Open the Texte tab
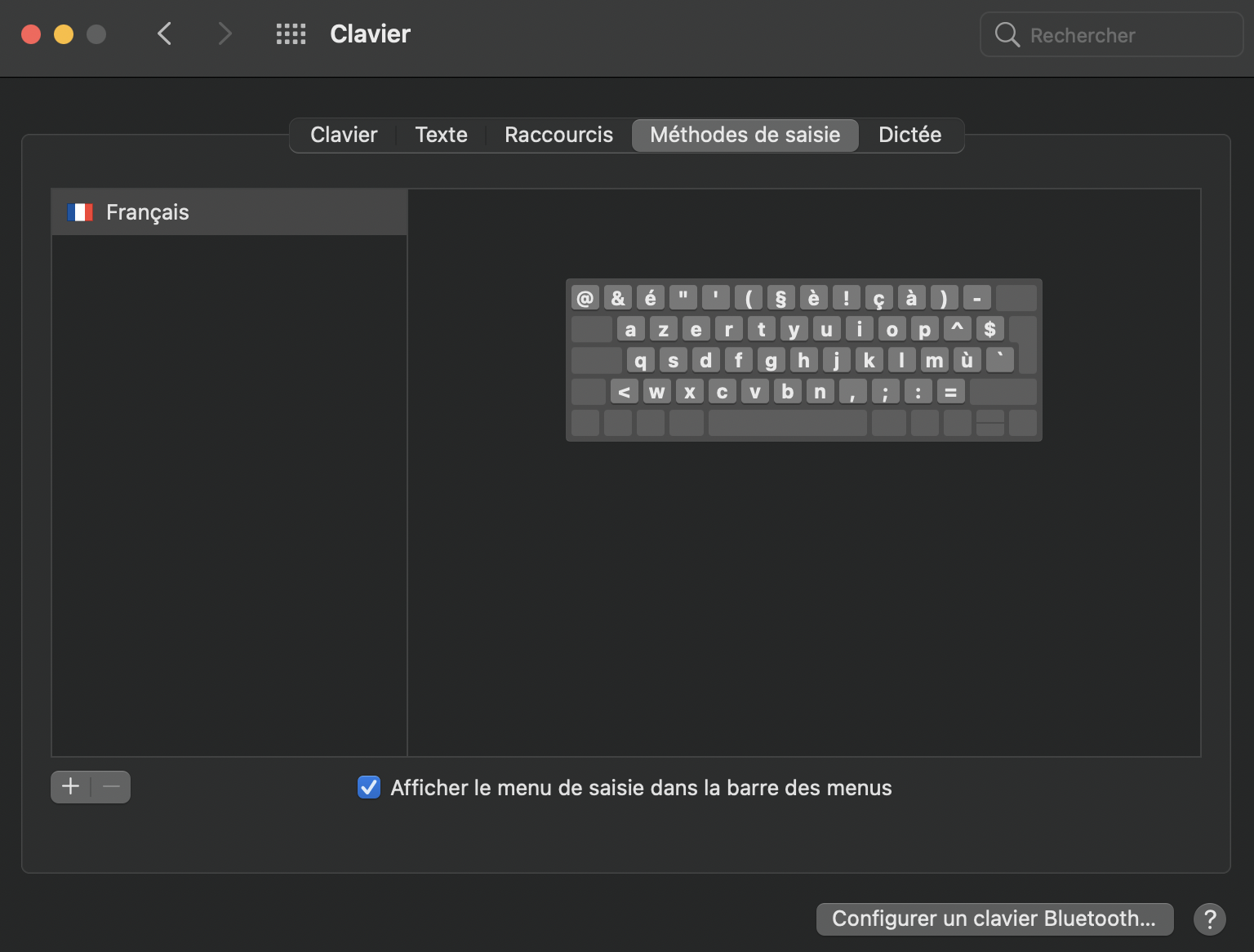1254x952 pixels. point(441,136)
